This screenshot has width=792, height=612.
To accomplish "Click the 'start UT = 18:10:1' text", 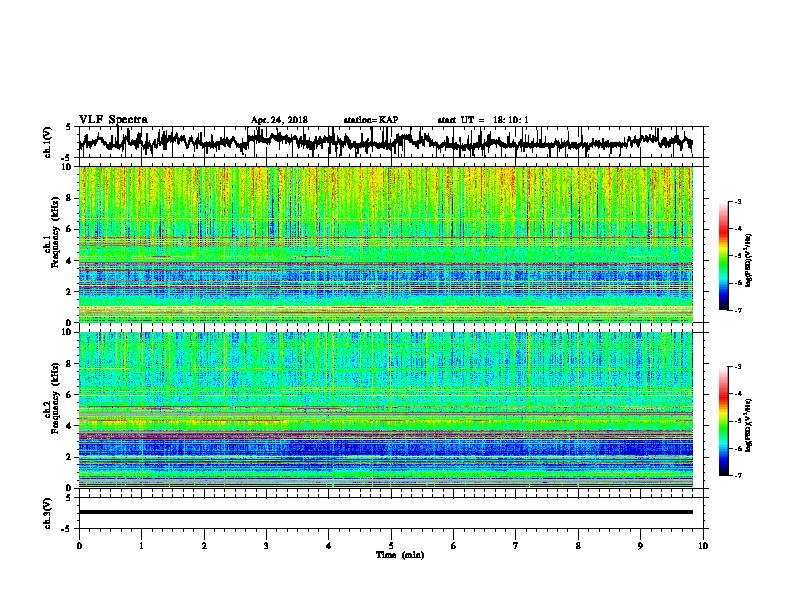I will click(483, 120).
